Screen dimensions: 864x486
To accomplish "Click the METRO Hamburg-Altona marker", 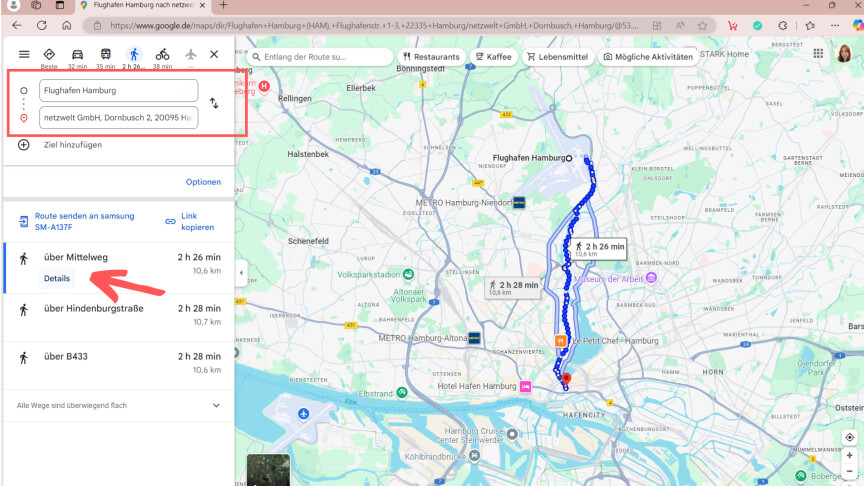I will 474,338.
